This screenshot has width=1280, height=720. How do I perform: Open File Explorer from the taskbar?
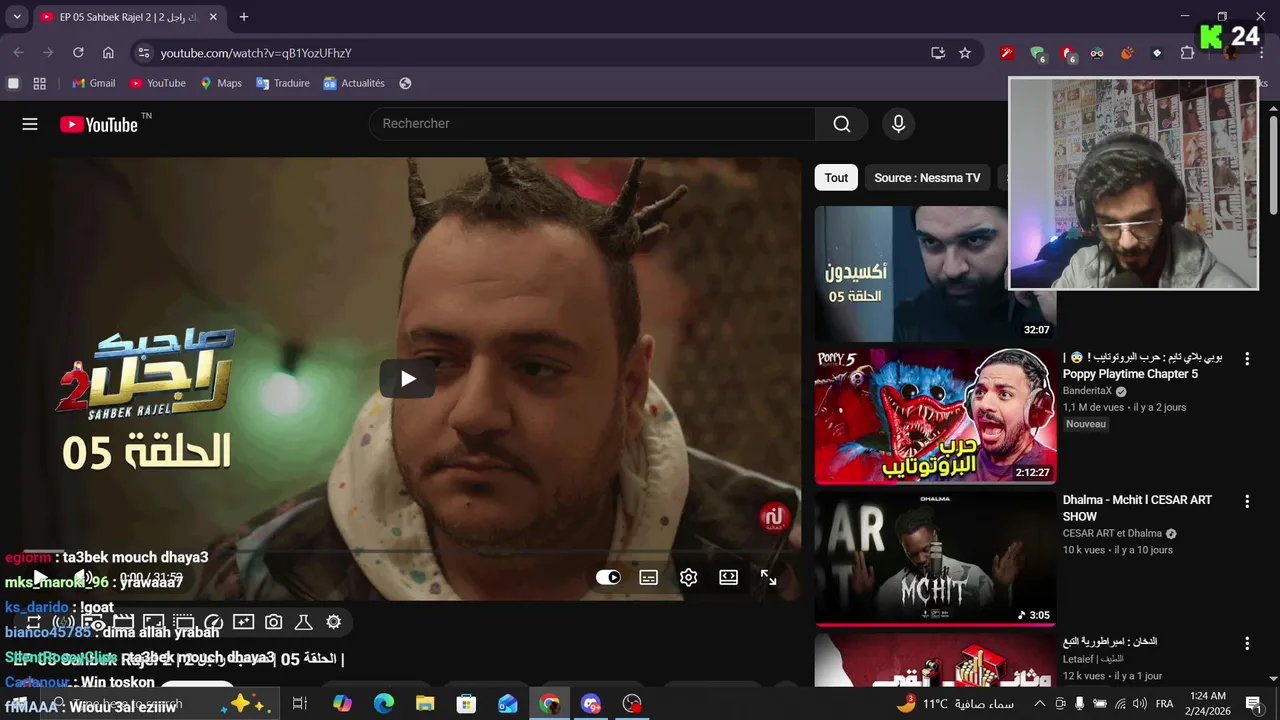tap(425, 704)
